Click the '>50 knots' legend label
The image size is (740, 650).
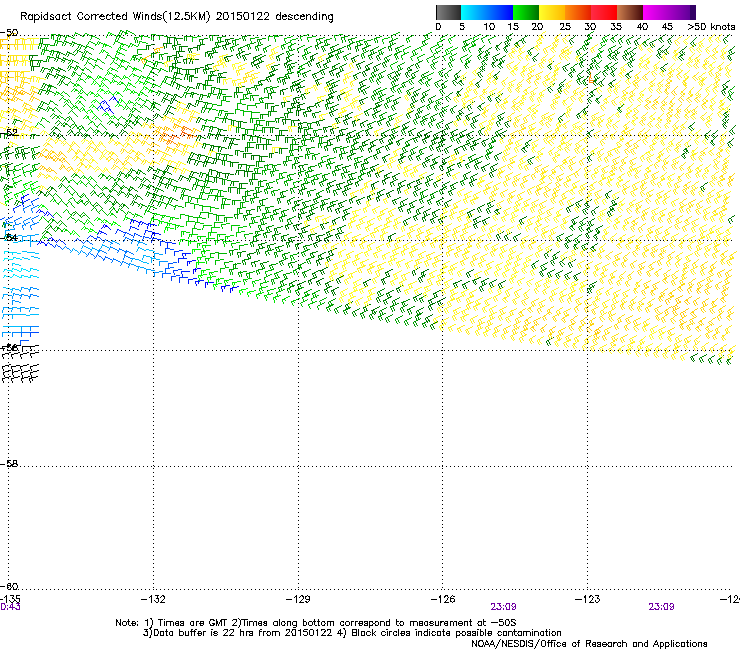click(x=711, y=27)
